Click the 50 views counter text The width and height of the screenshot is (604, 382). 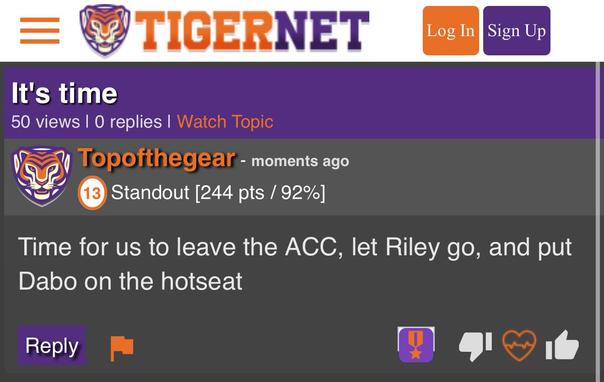(x=45, y=122)
